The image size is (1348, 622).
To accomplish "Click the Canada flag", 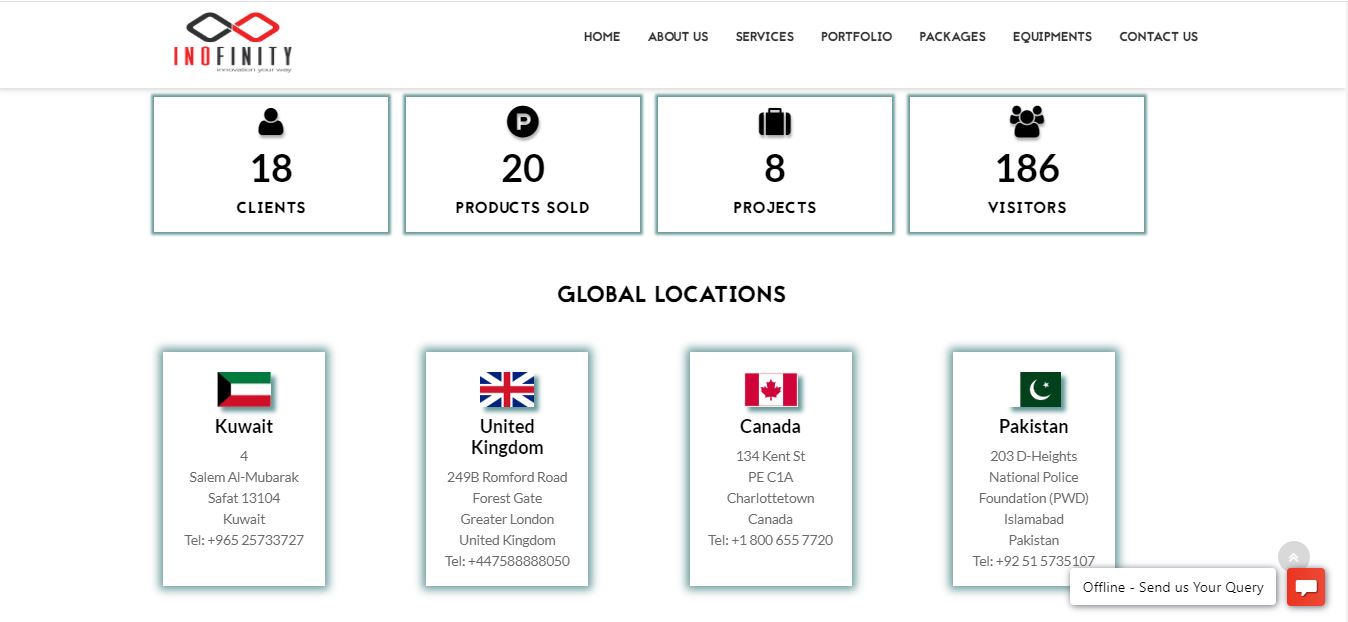I will [770, 389].
